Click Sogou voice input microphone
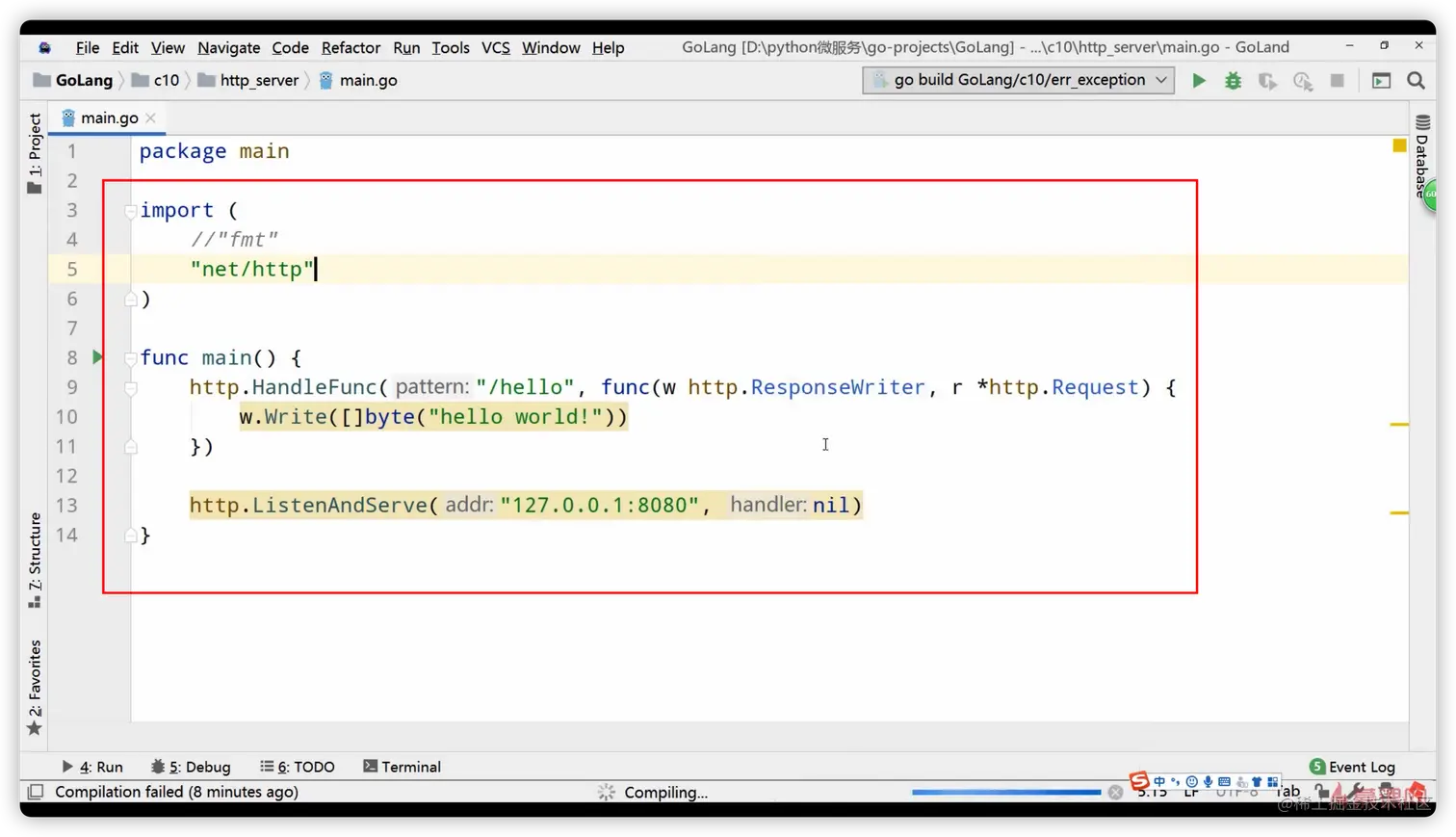Screen dimensions: 1456x837 click(1209, 782)
